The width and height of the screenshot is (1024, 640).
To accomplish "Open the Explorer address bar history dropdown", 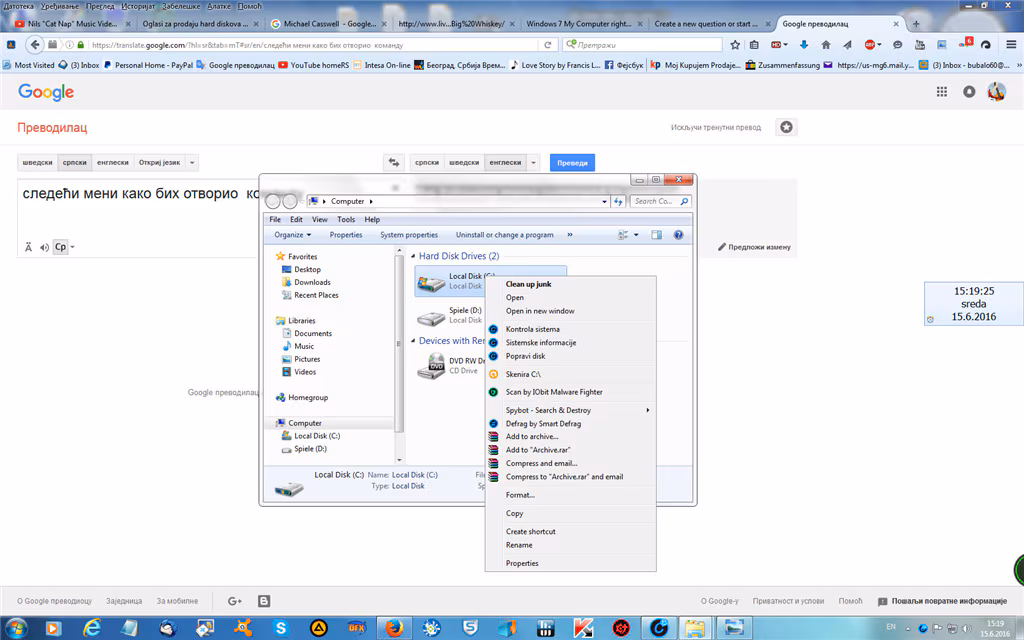I will pyautogui.click(x=604, y=201).
